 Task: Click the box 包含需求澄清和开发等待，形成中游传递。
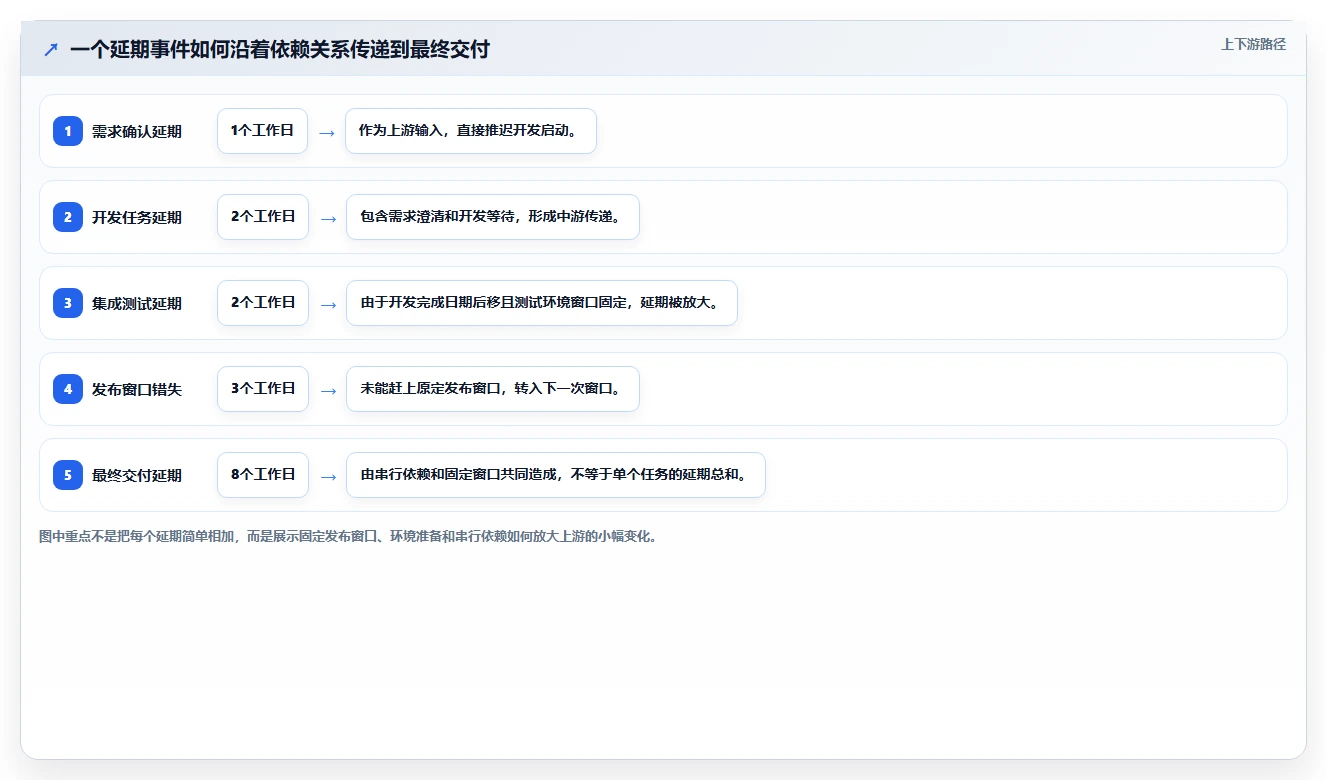pos(493,217)
